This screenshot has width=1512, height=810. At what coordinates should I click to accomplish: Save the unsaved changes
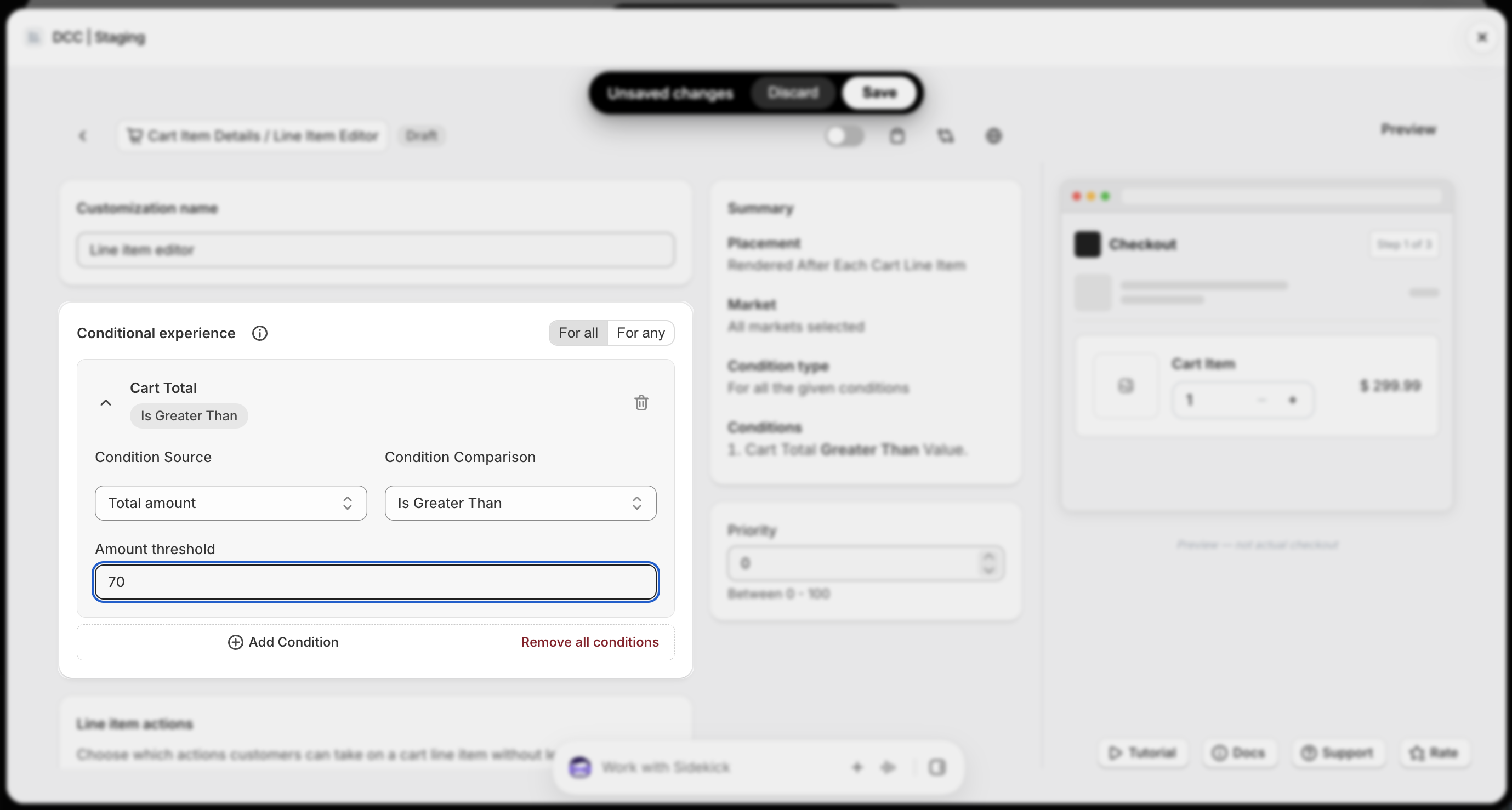[x=879, y=93]
